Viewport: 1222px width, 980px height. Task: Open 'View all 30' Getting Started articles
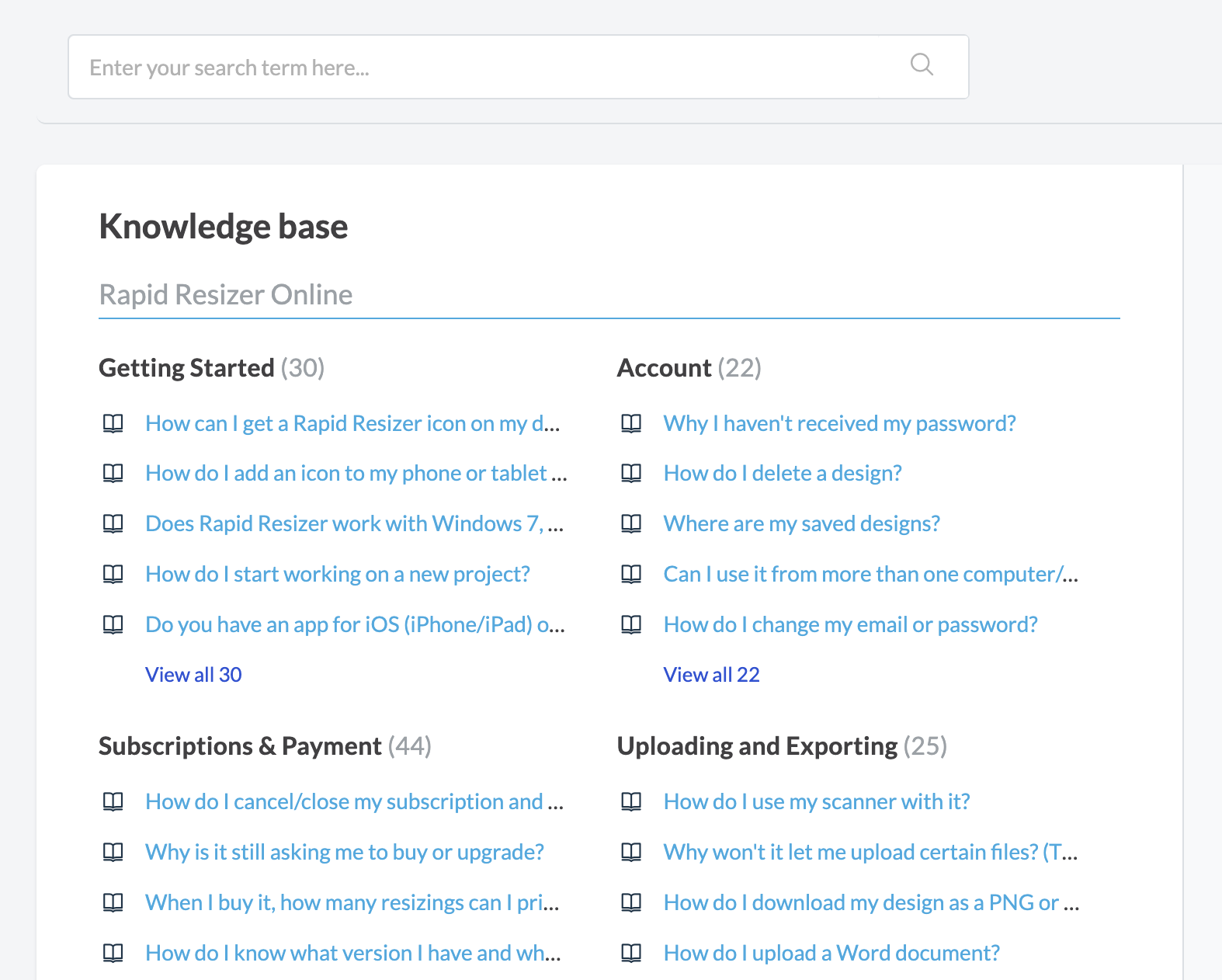pos(193,675)
